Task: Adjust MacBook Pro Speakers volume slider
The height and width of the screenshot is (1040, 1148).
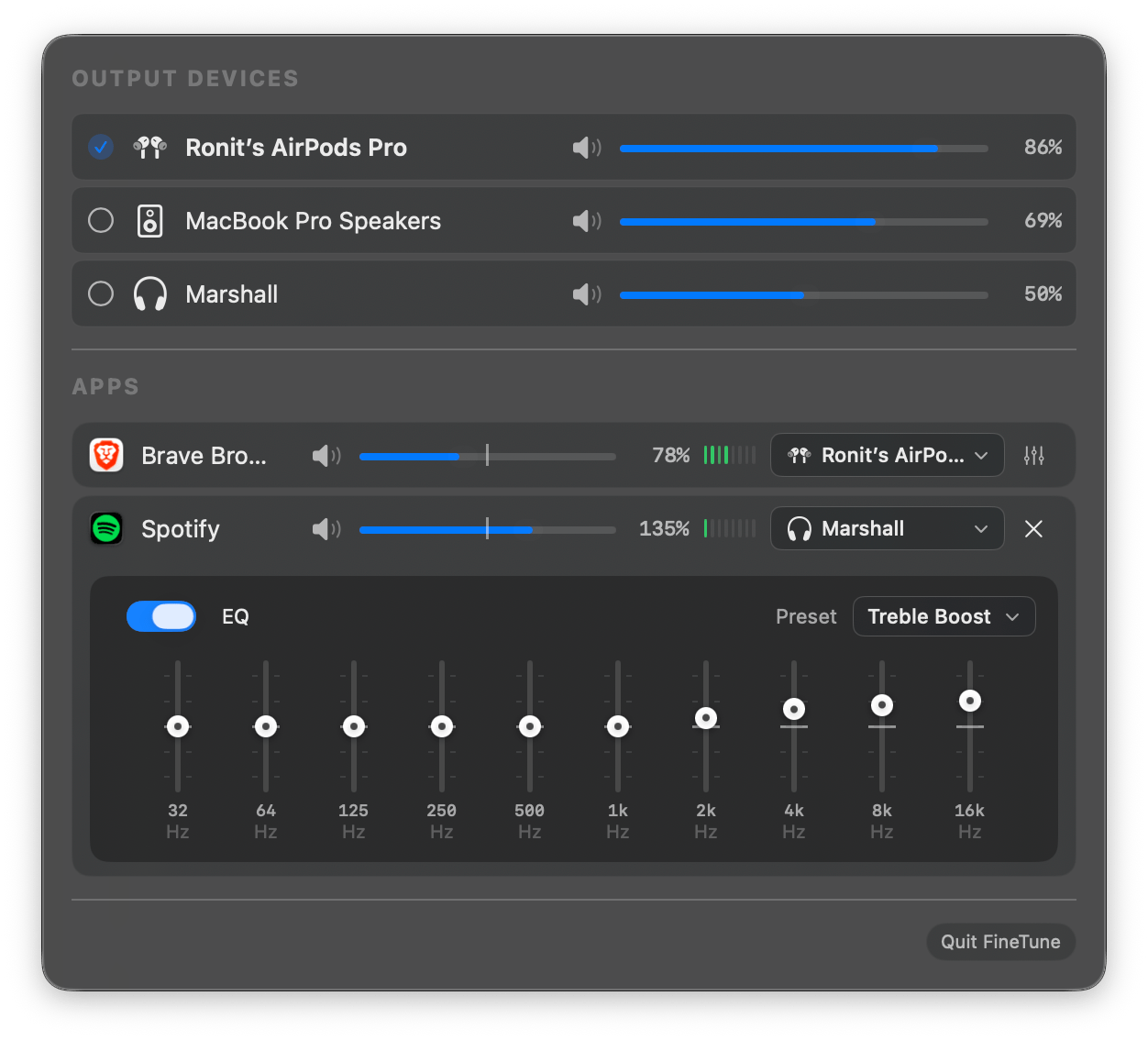Action: coord(804,221)
